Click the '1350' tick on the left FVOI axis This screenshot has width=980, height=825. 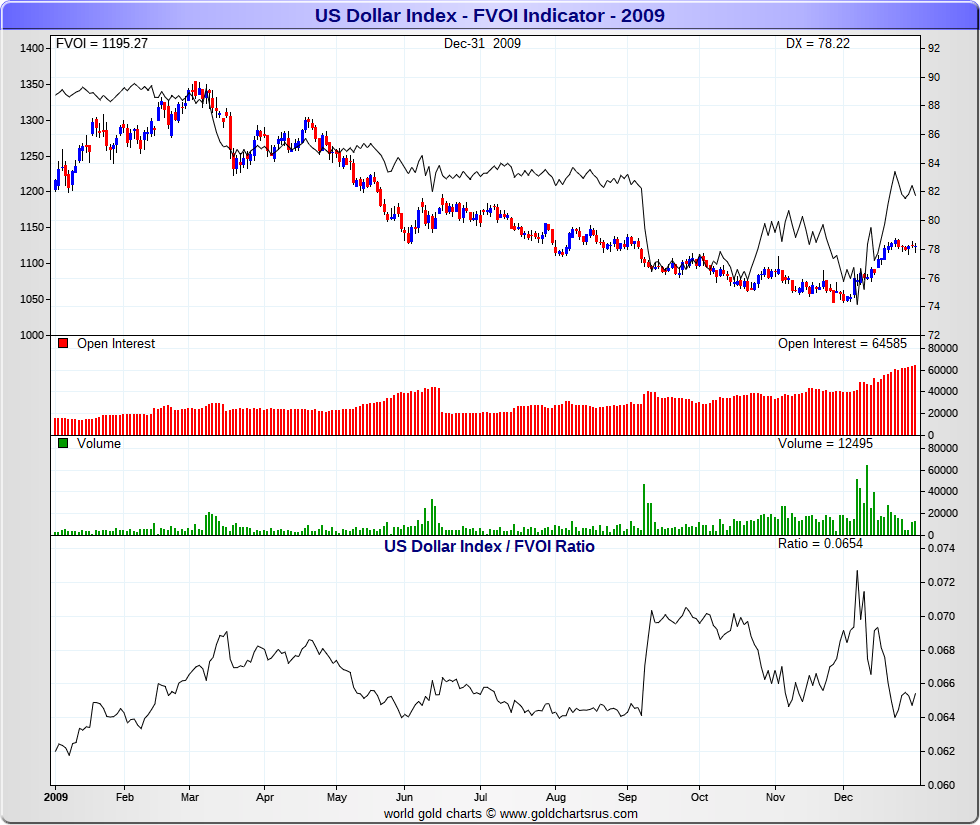pyautogui.click(x=33, y=84)
